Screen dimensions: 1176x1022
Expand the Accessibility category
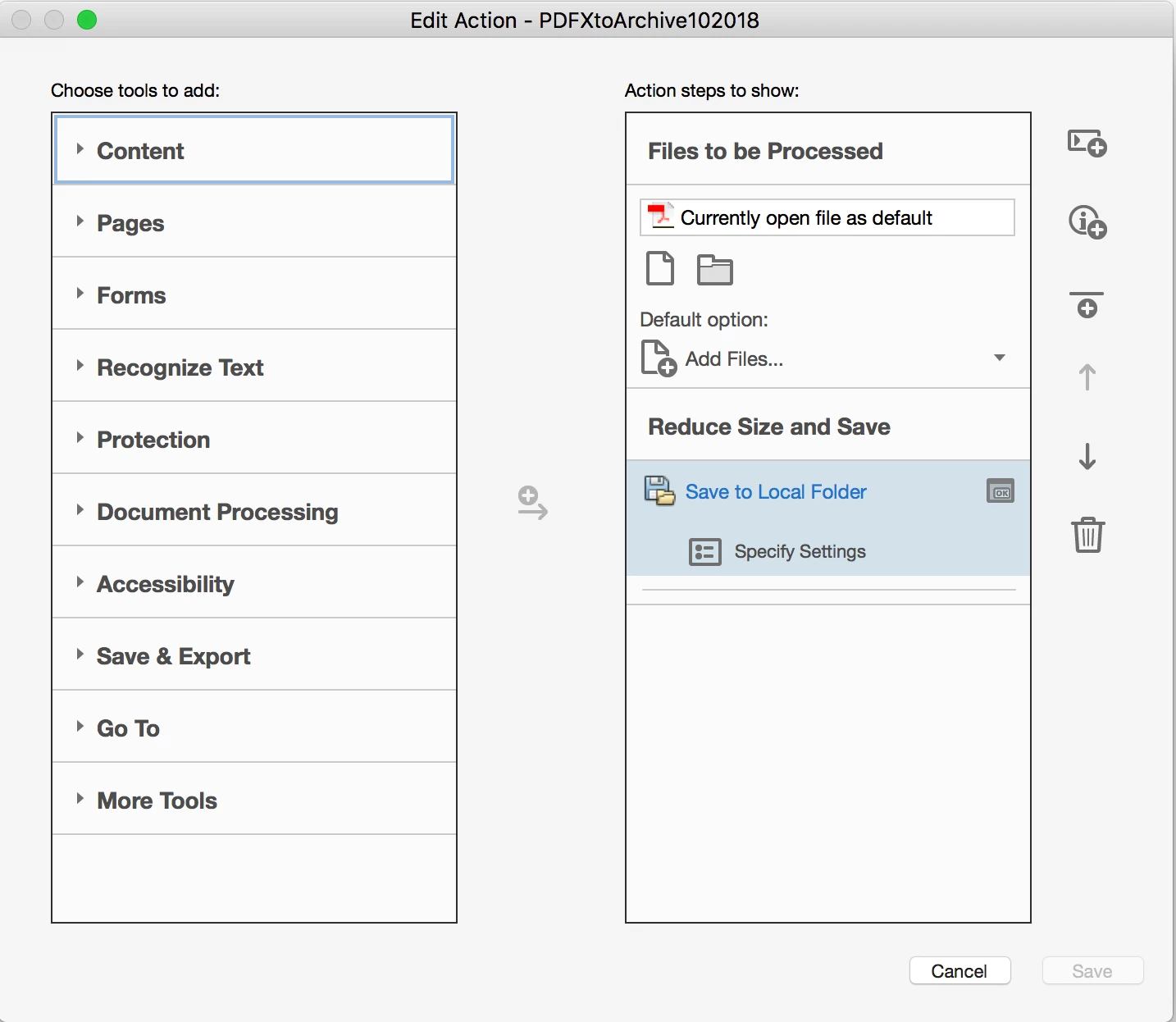254,582
